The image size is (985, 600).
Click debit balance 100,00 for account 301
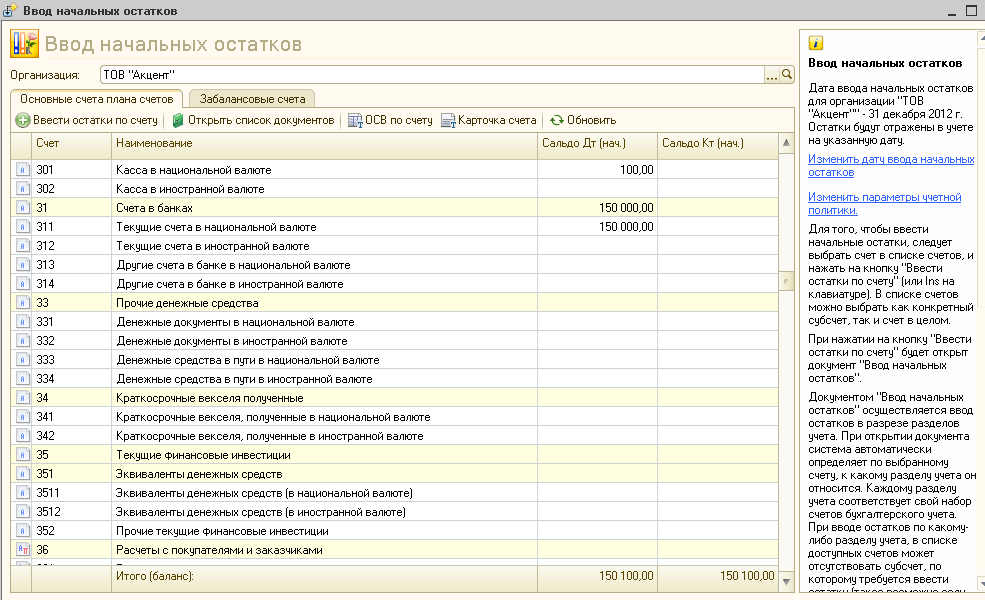click(636, 170)
